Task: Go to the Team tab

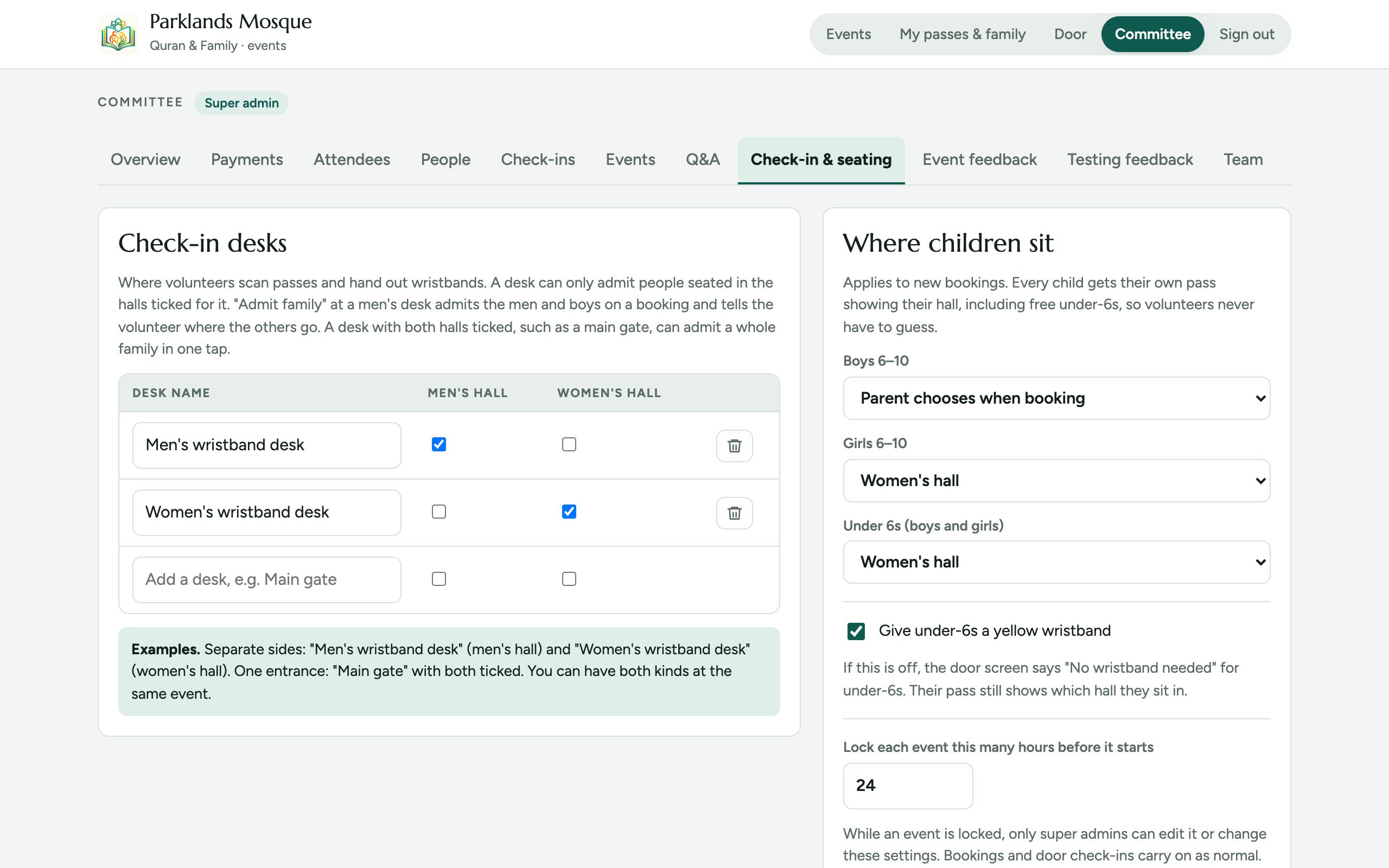Action: (x=1243, y=159)
